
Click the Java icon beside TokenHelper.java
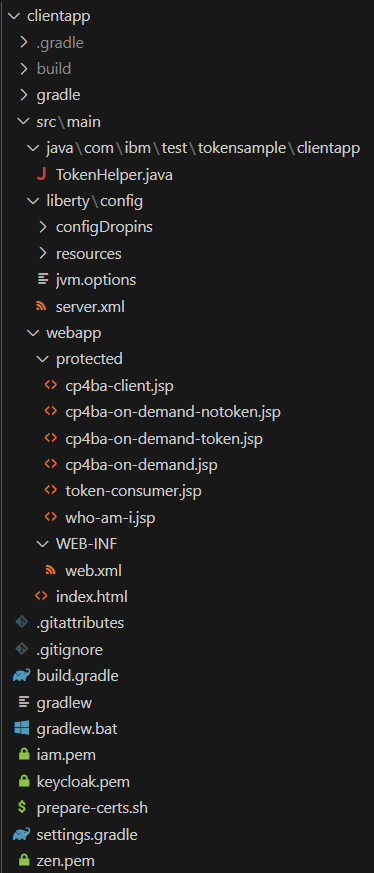(41, 175)
